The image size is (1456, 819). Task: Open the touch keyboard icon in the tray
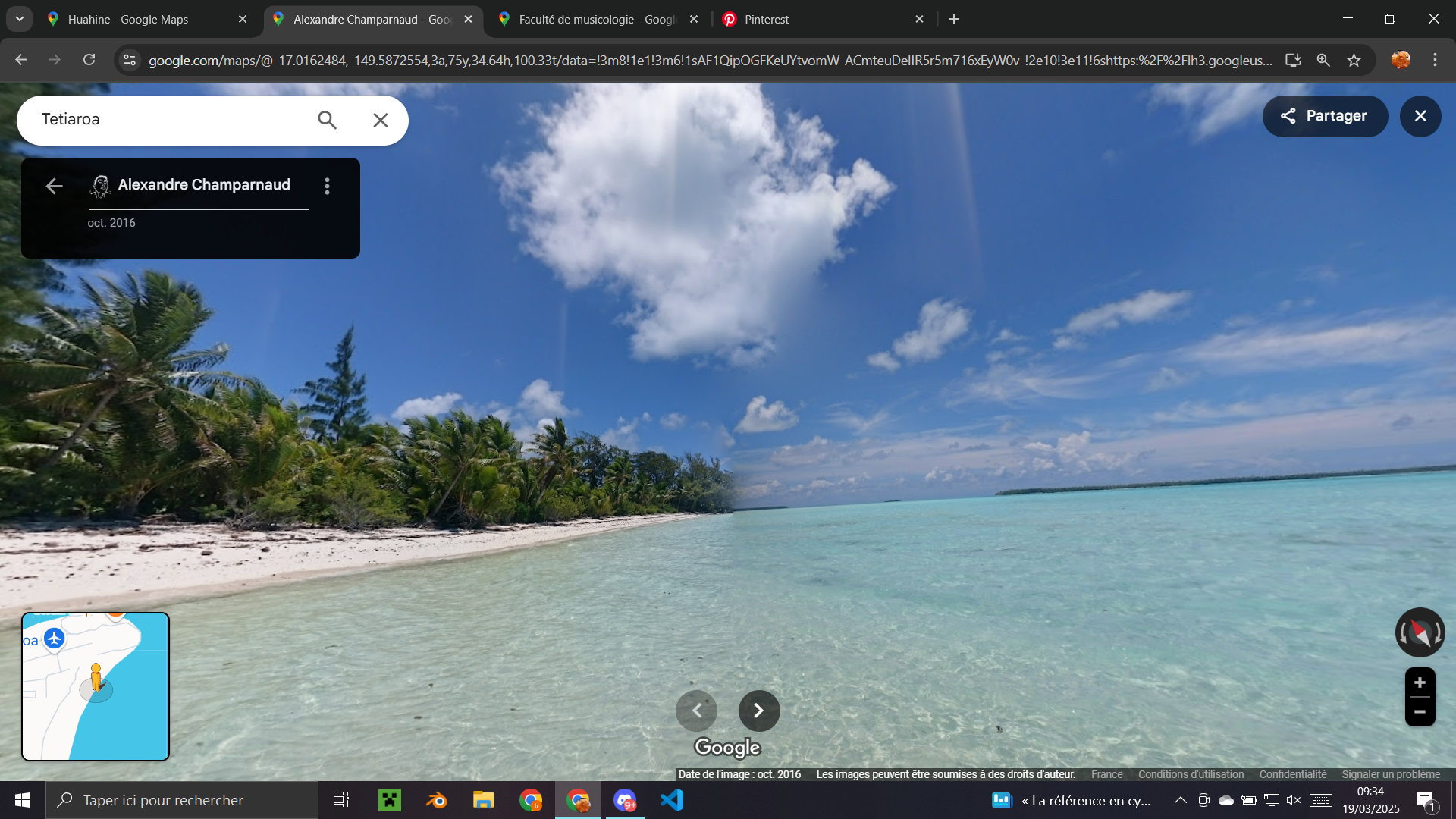tap(1321, 800)
